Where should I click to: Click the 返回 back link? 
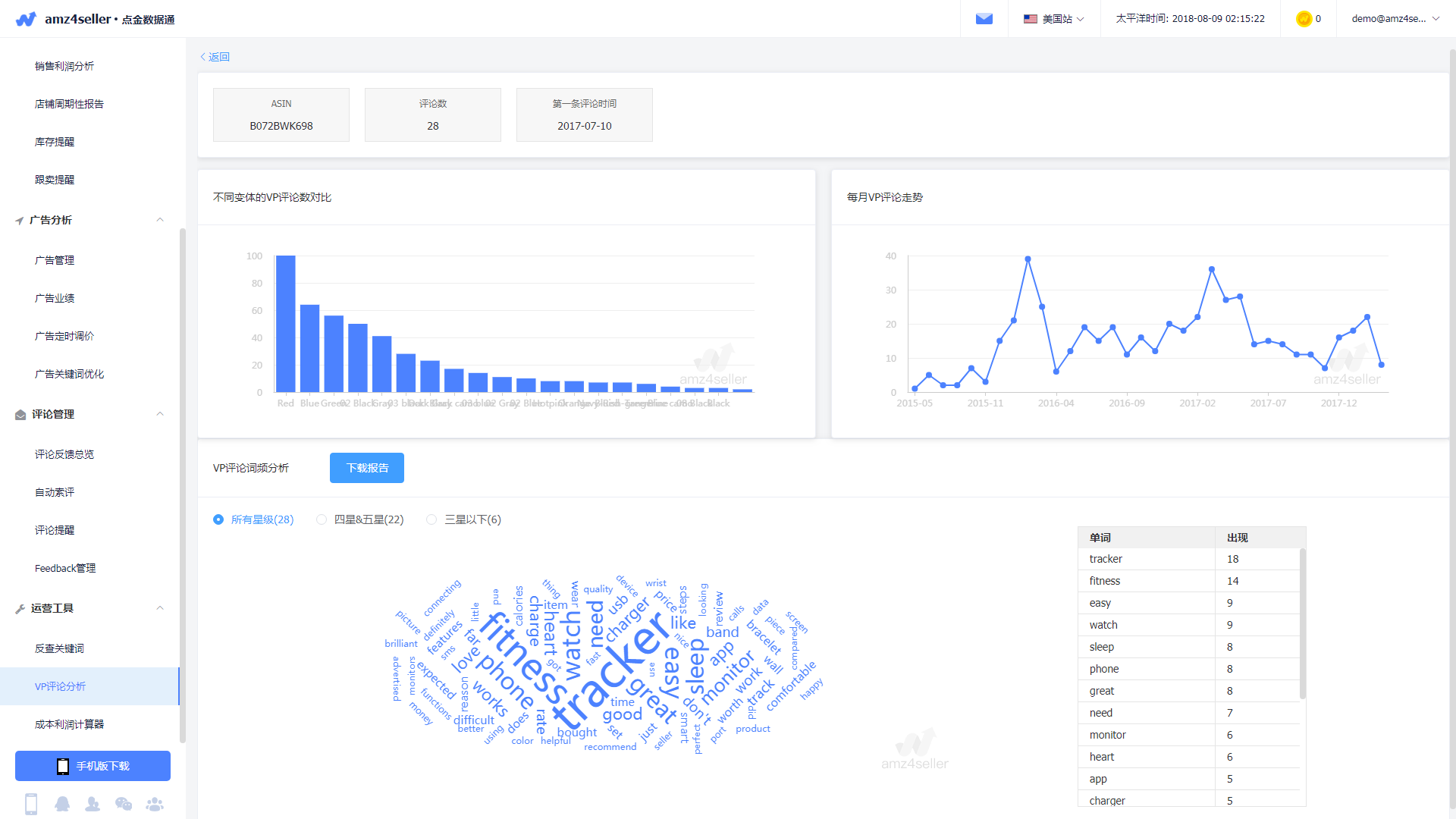coord(215,57)
